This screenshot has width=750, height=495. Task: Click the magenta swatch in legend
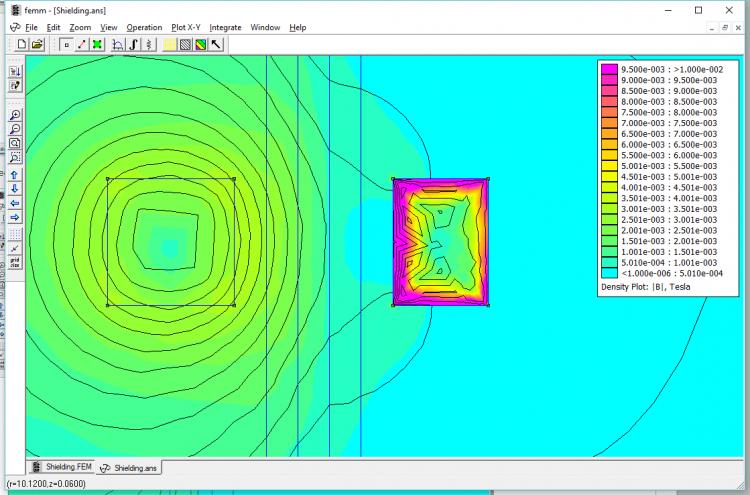tap(607, 69)
